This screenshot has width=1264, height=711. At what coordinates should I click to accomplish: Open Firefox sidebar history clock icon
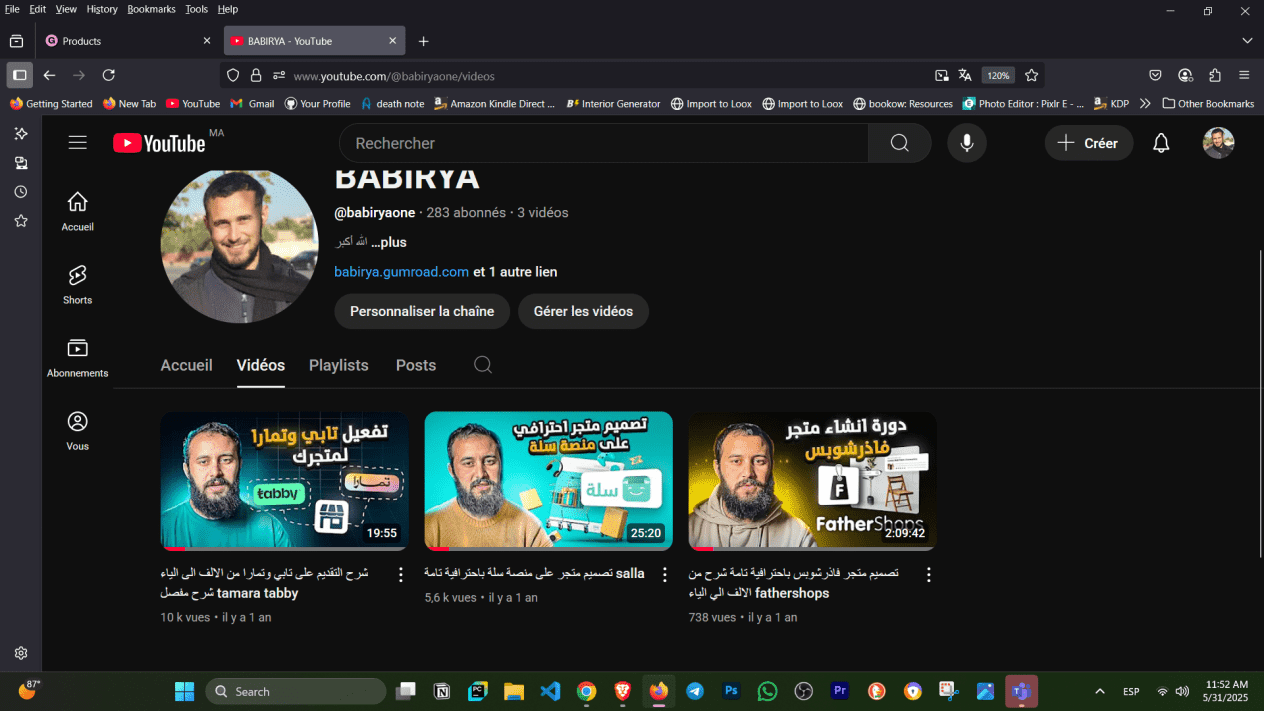pyautogui.click(x=20, y=192)
